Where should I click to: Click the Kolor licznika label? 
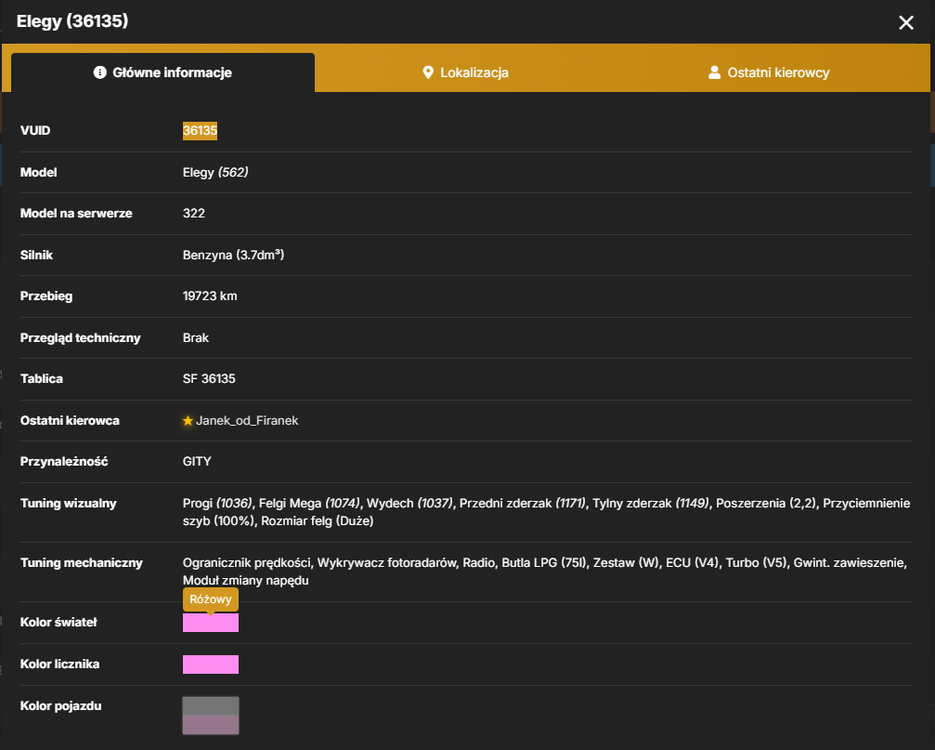pos(60,664)
